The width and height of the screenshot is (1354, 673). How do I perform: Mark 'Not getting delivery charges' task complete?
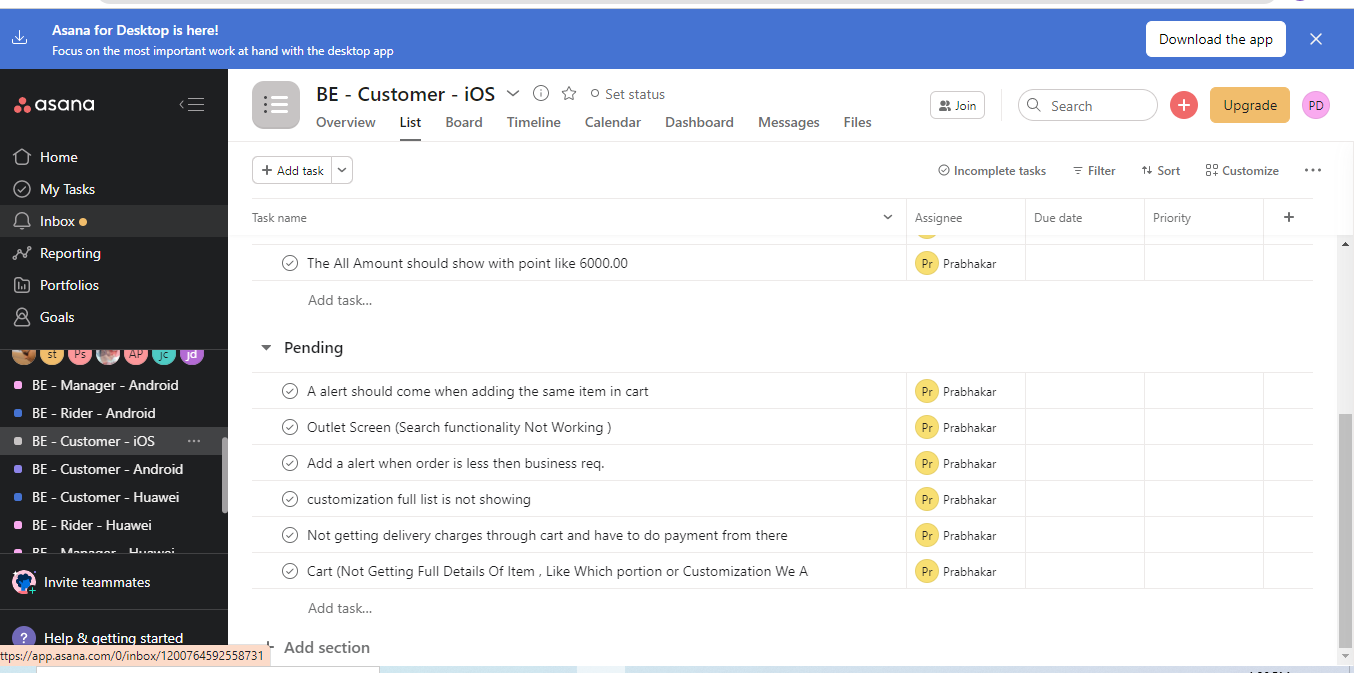[x=290, y=535]
